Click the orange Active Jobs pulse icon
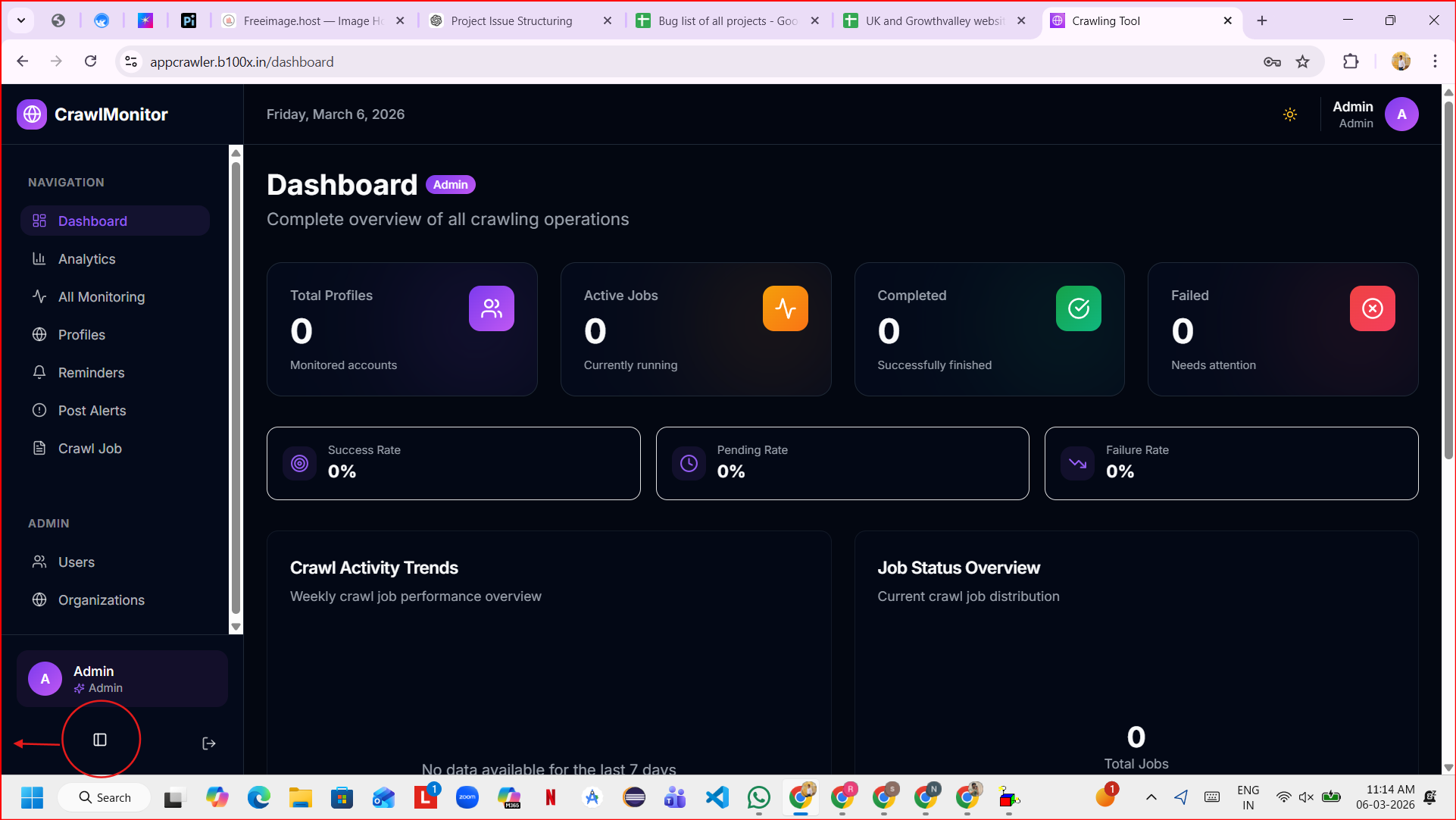 [x=785, y=308]
